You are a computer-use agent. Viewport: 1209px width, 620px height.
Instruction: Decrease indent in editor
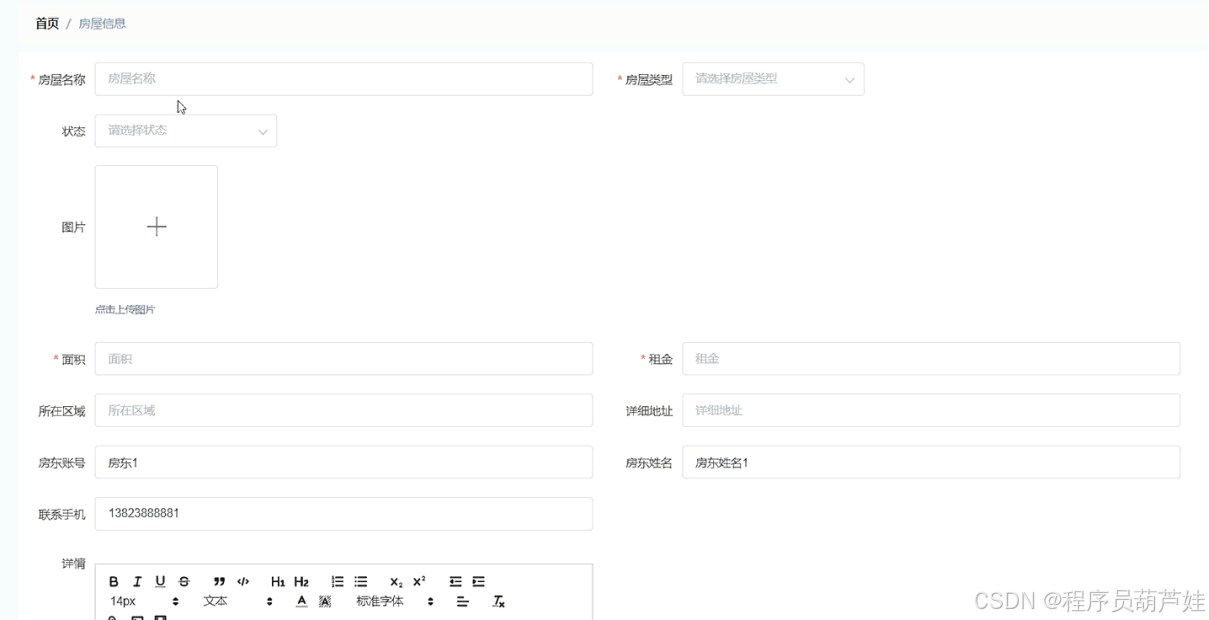455,582
